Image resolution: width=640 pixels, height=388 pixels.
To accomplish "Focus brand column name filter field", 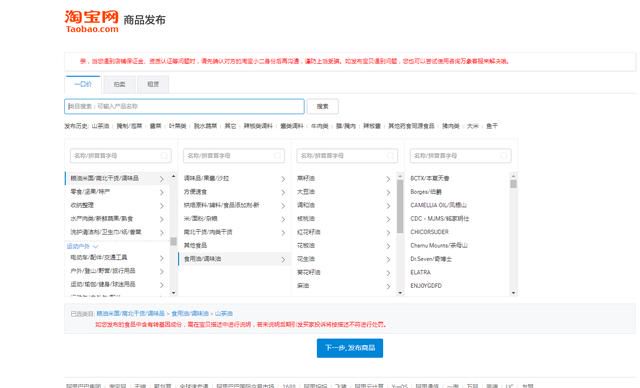I will (460, 156).
